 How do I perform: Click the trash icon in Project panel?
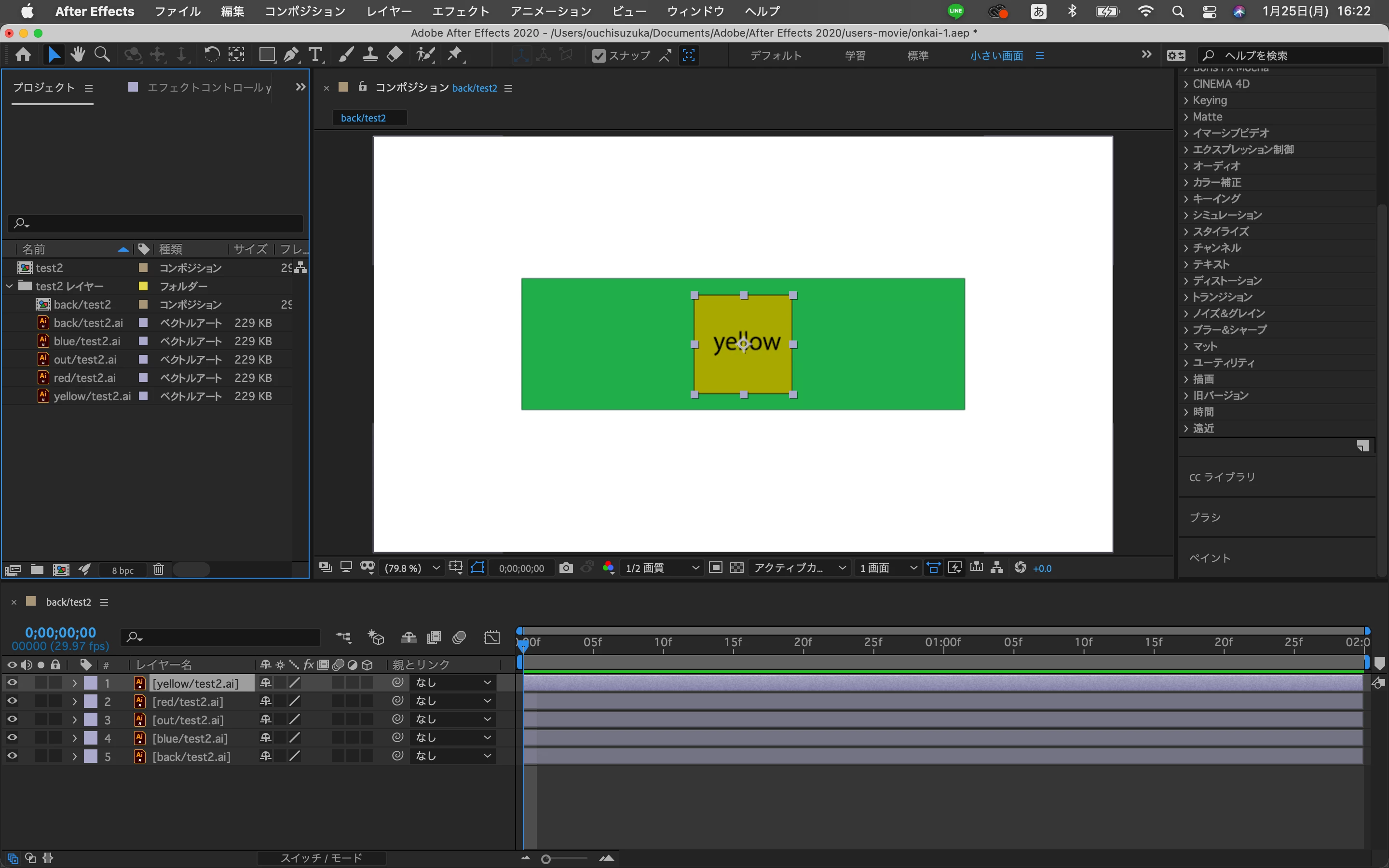(x=158, y=570)
